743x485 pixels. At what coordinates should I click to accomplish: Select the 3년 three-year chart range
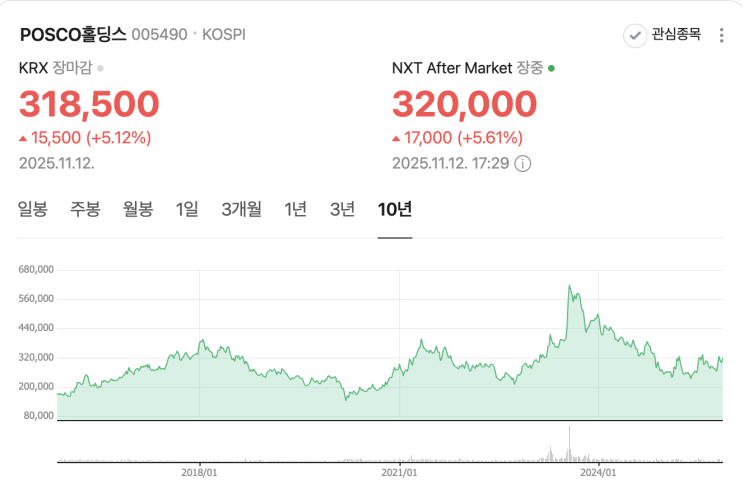pos(342,209)
